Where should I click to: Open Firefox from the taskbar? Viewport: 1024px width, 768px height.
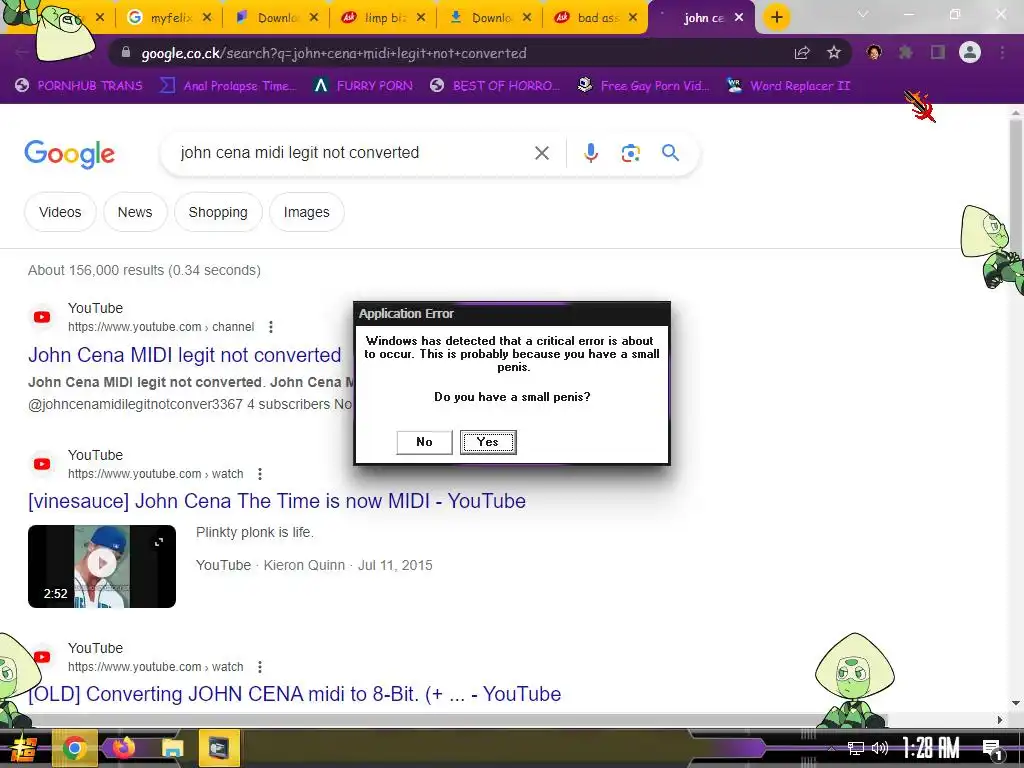coord(123,748)
